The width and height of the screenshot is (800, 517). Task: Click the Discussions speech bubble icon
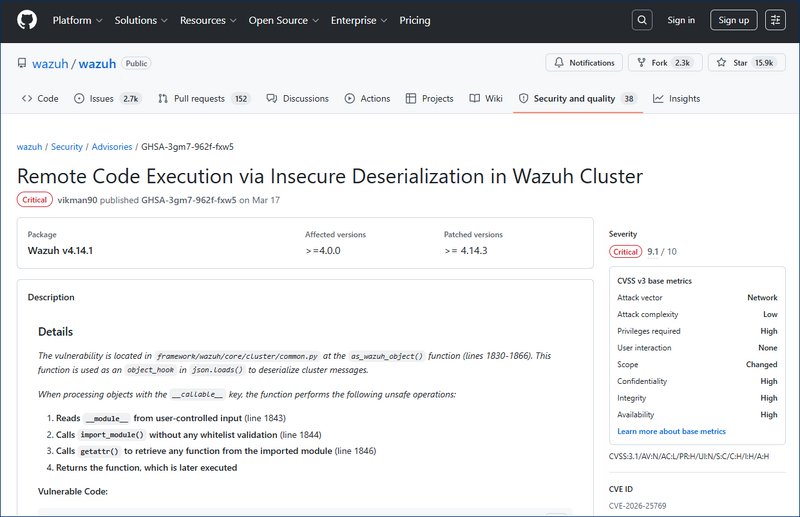(271, 99)
